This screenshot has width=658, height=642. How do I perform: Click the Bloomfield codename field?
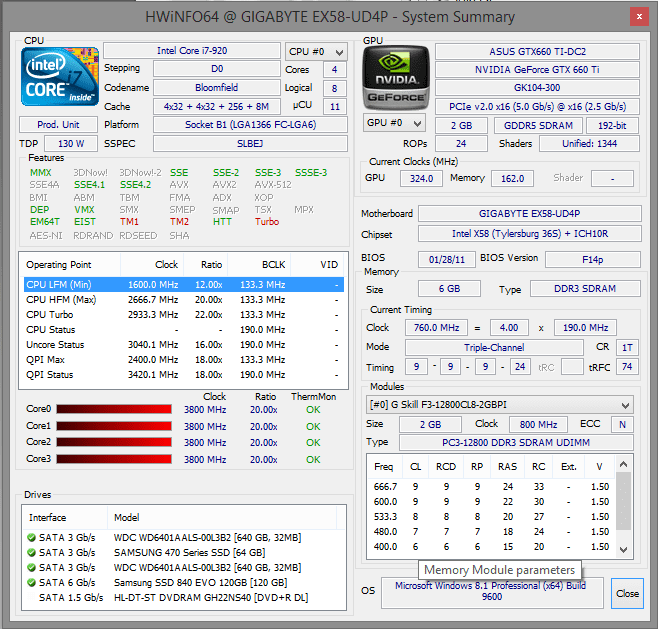pyautogui.click(x=217, y=88)
